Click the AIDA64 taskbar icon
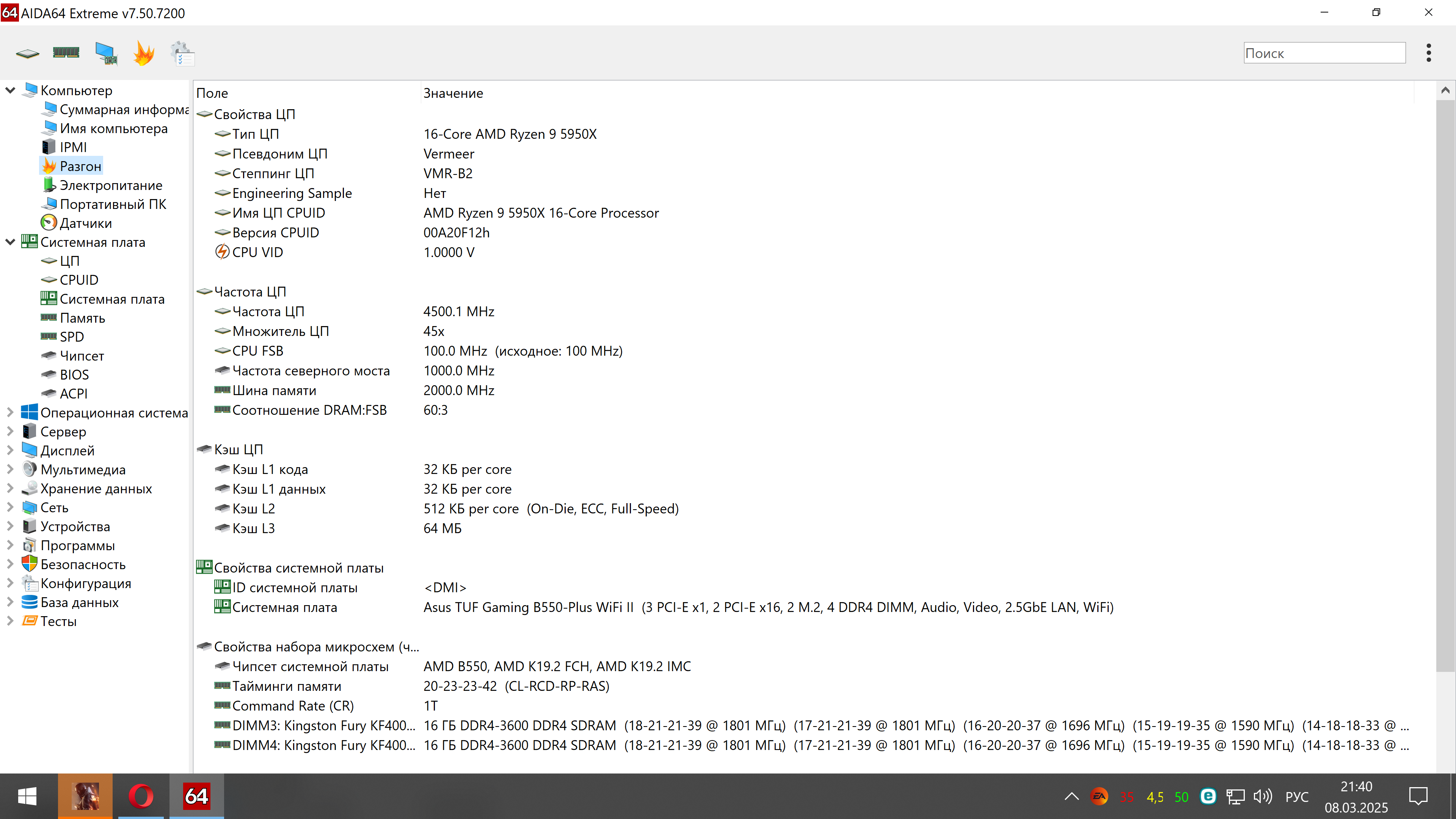Viewport: 1456px width, 819px height. [196, 796]
